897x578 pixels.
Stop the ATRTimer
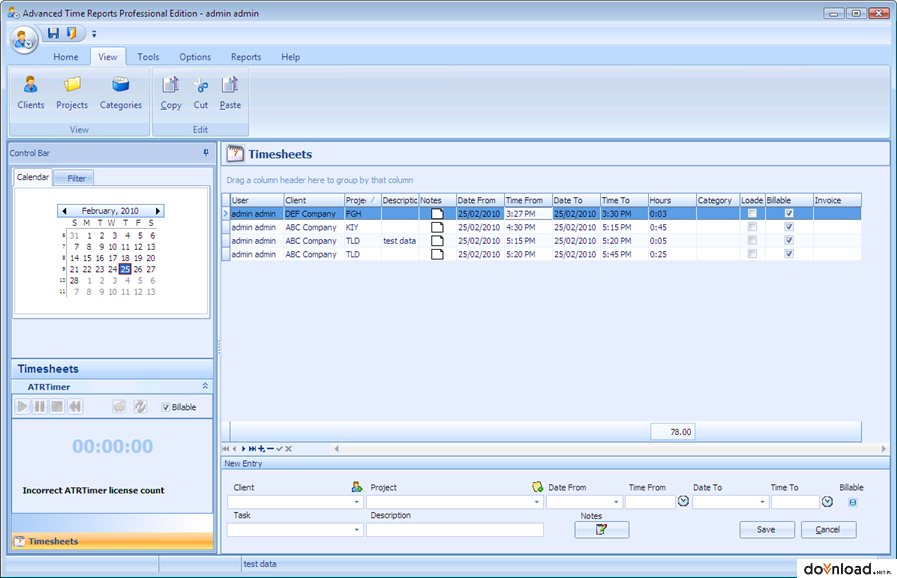57,406
